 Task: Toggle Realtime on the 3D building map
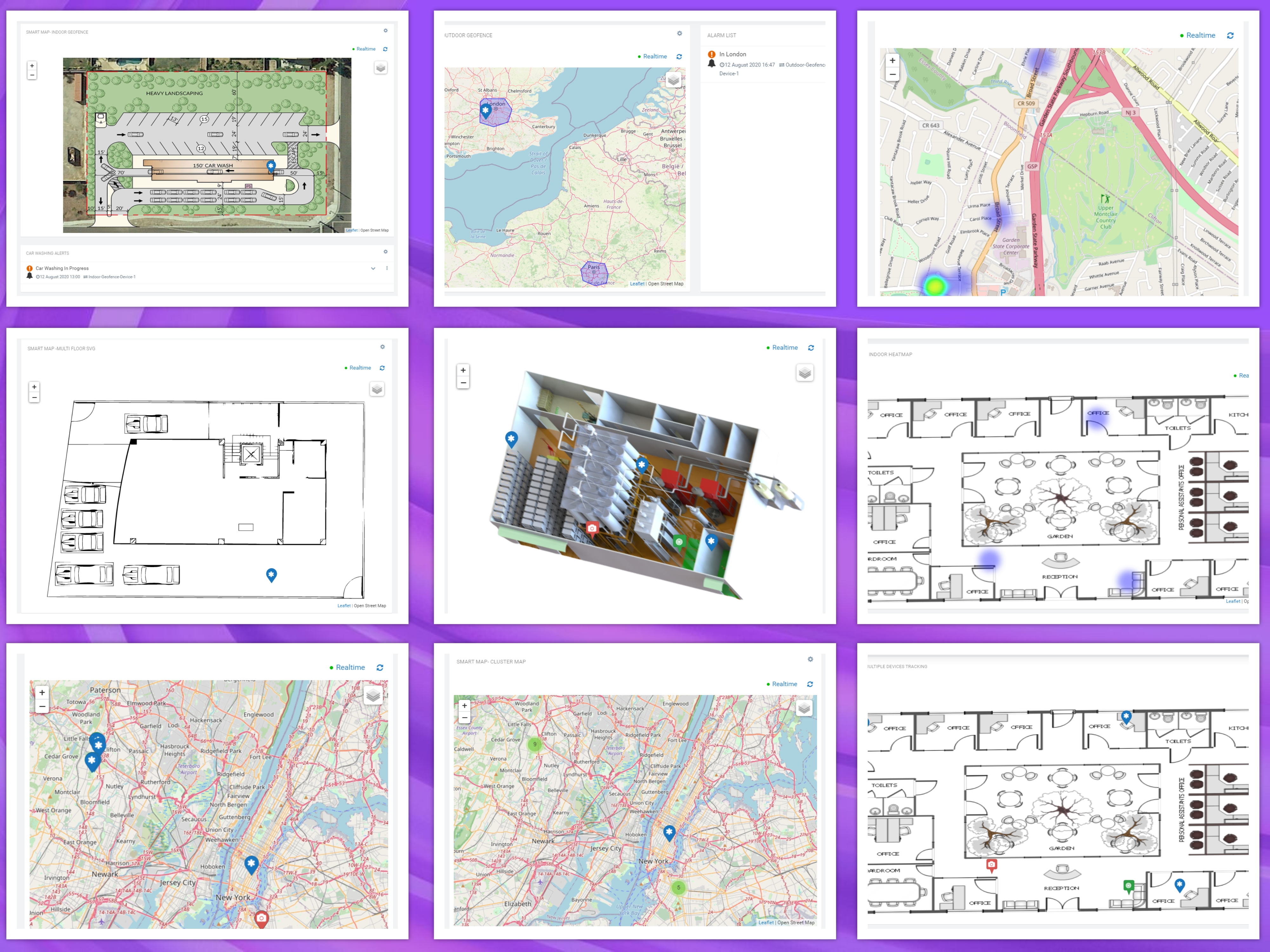point(782,348)
